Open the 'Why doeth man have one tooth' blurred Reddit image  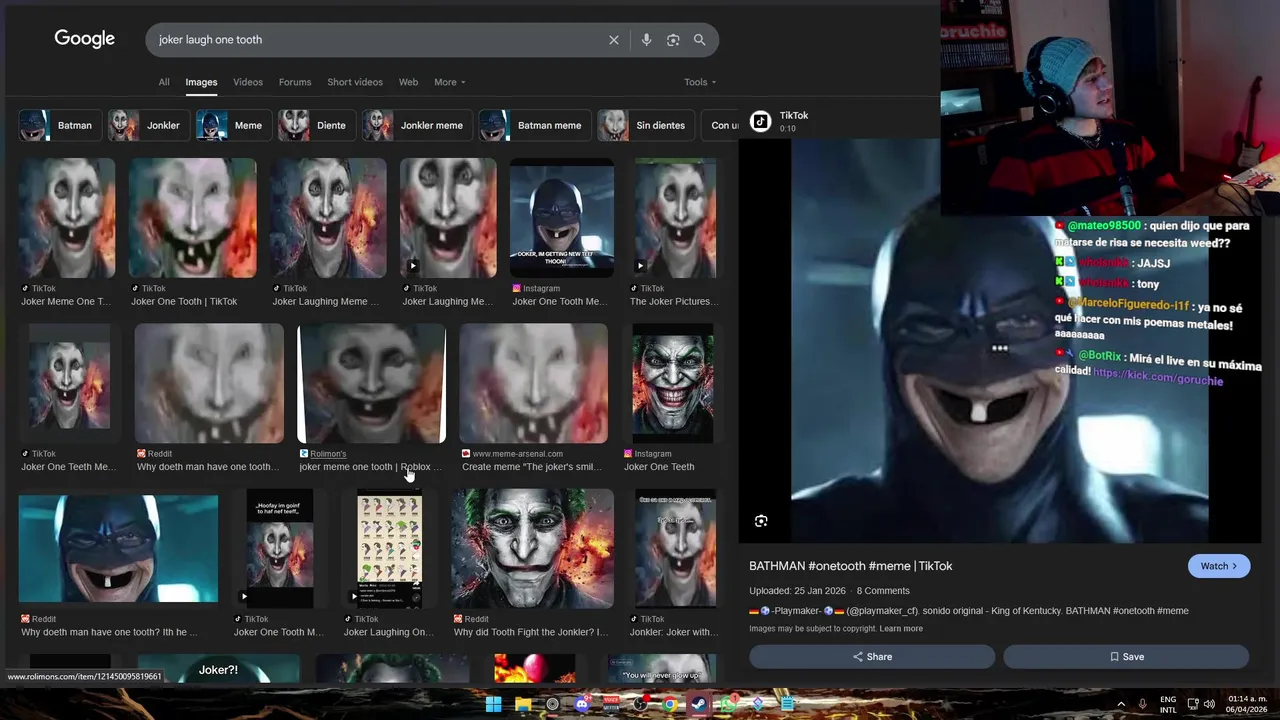click(209, 383)
